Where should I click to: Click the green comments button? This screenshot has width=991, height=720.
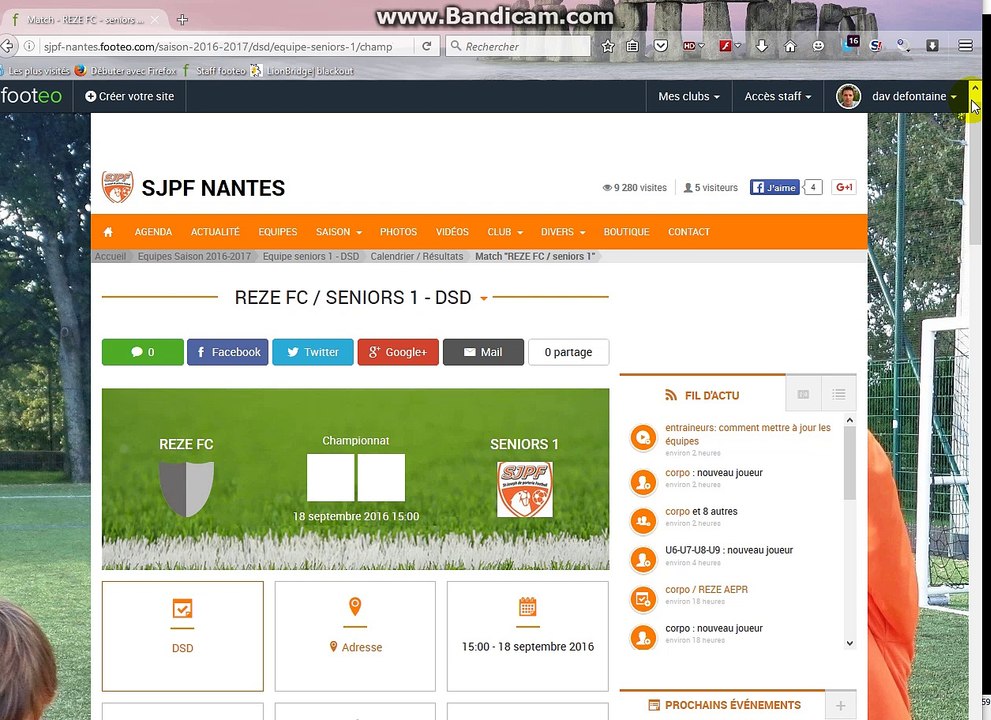click(x=143, y=352)
